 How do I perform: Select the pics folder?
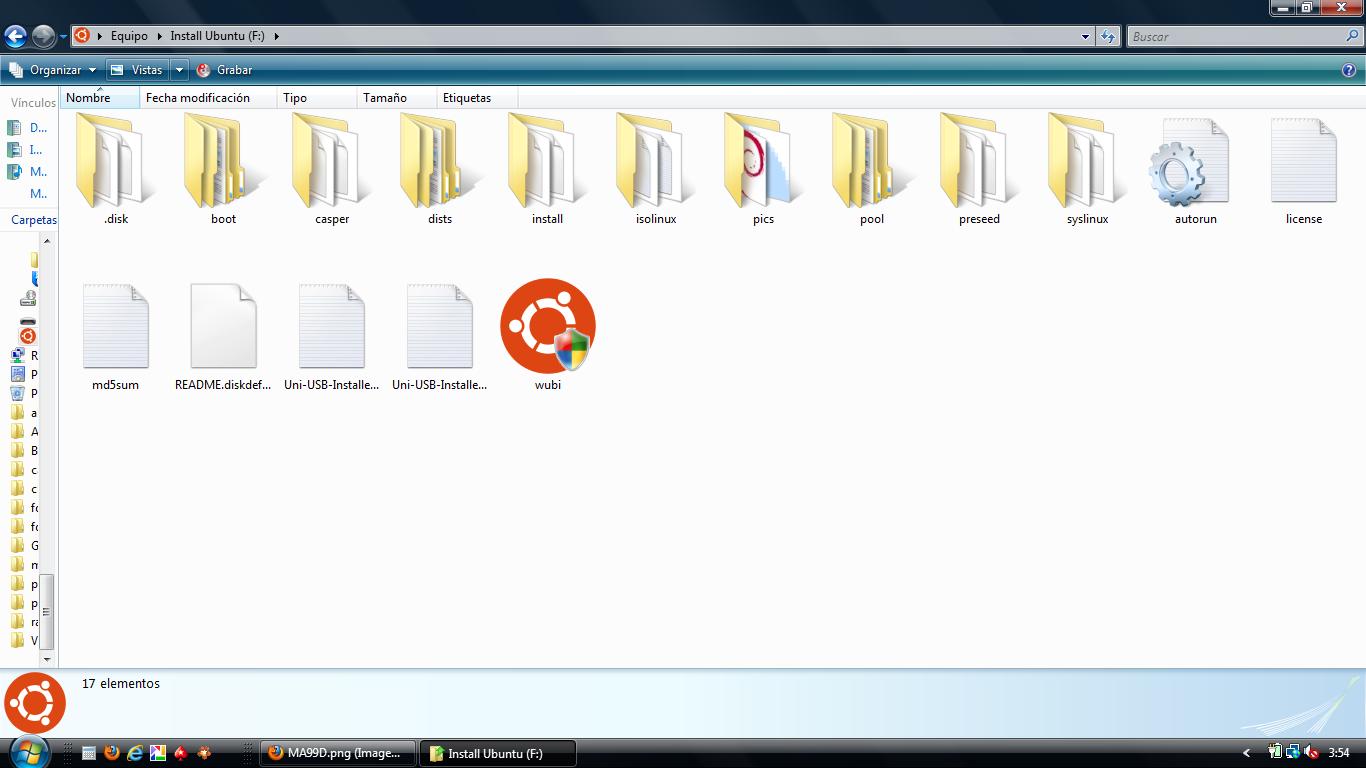coord(764,169)
